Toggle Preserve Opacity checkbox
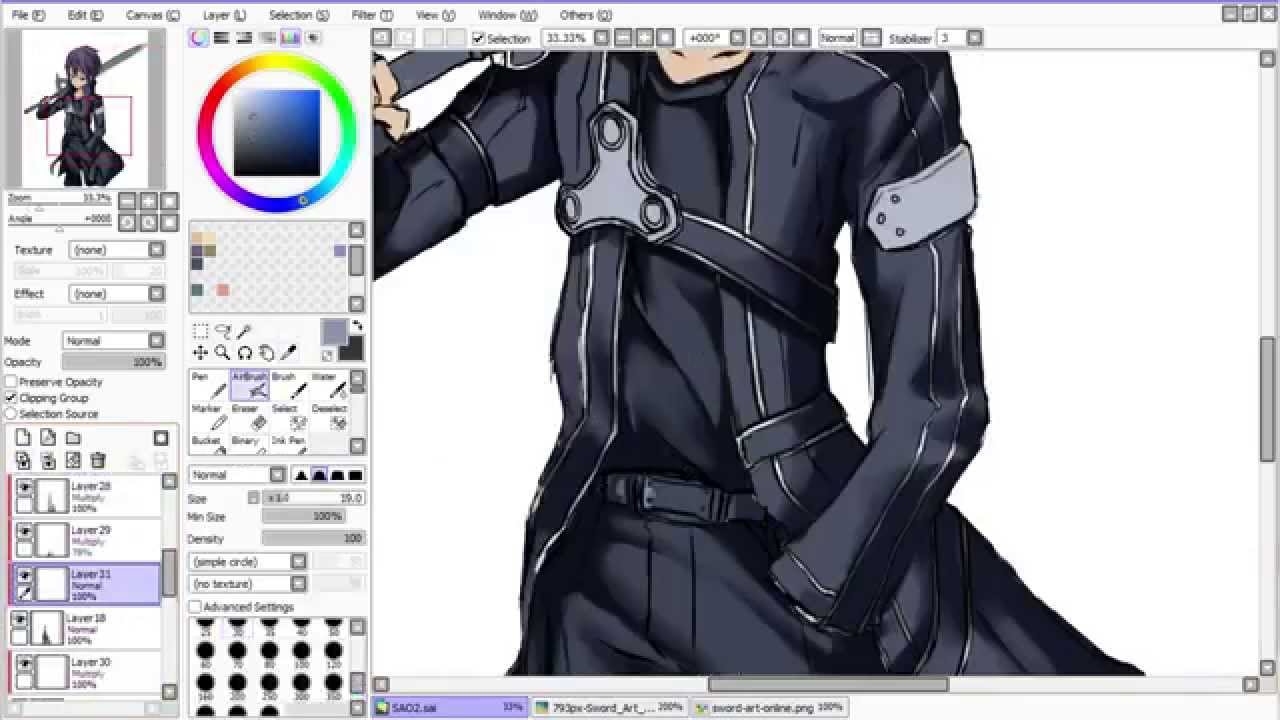The height and width of the screenshot is (720, 1280). point(11,382)
